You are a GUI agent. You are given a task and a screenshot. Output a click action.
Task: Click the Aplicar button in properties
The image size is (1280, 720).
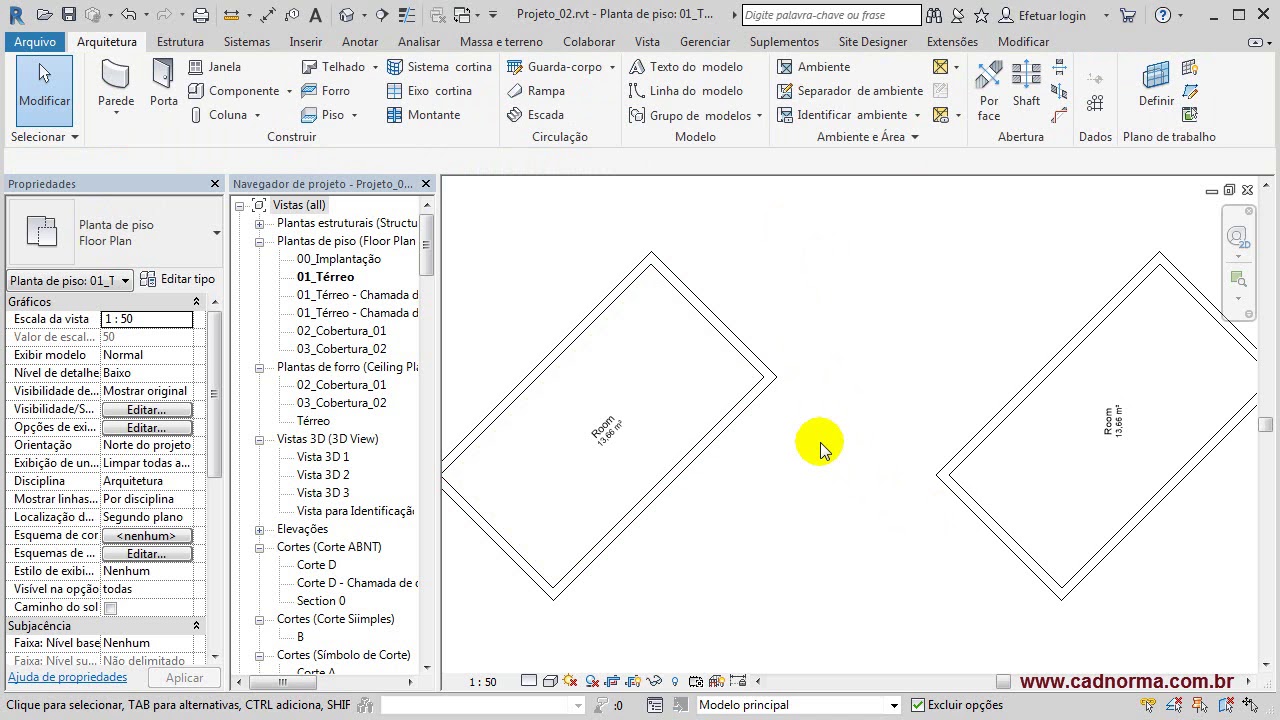184,678
